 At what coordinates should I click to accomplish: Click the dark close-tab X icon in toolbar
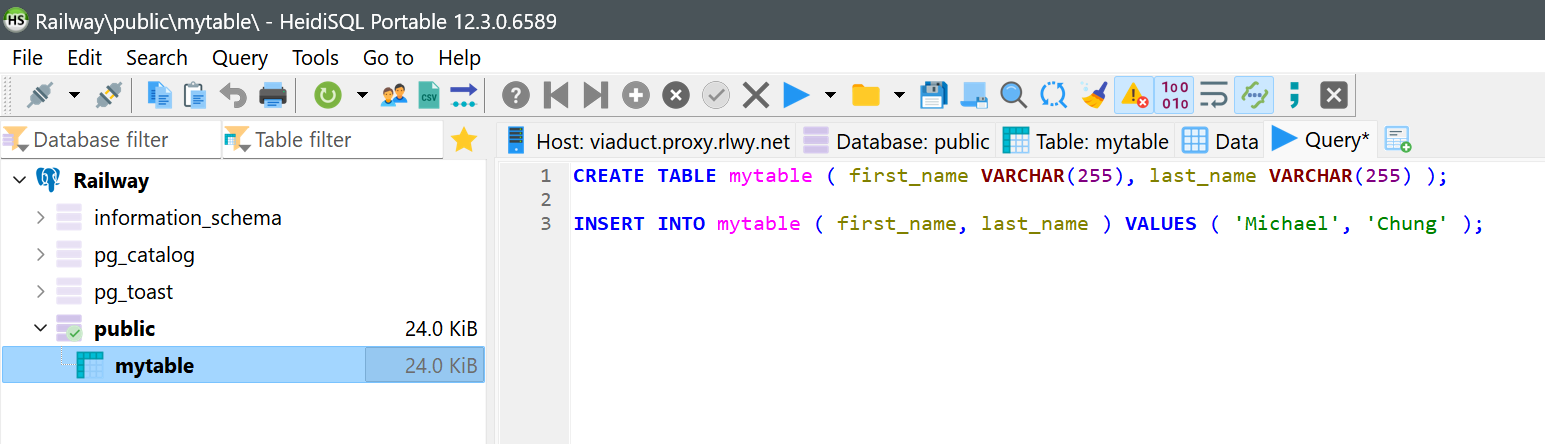(1333, 95)
